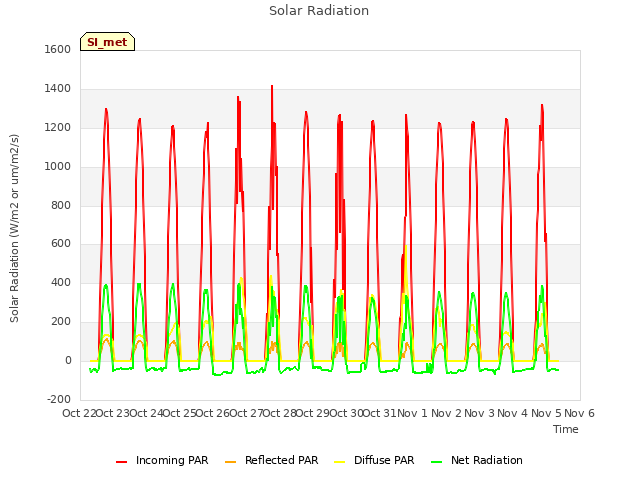Click the 1000 y-axis tick label
The image size is (640, 480).
pos(58,166)
